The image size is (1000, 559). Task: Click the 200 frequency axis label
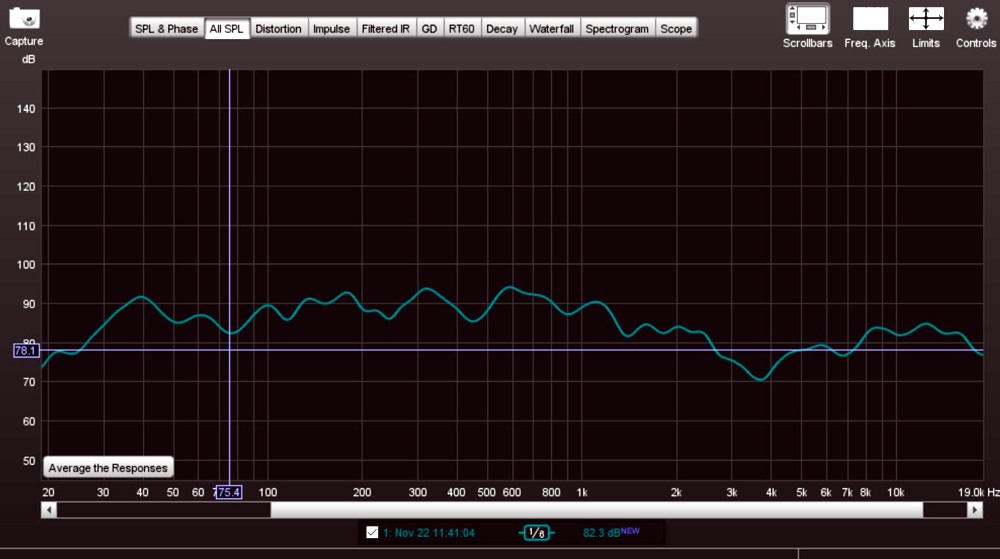[x=362, y=492]
